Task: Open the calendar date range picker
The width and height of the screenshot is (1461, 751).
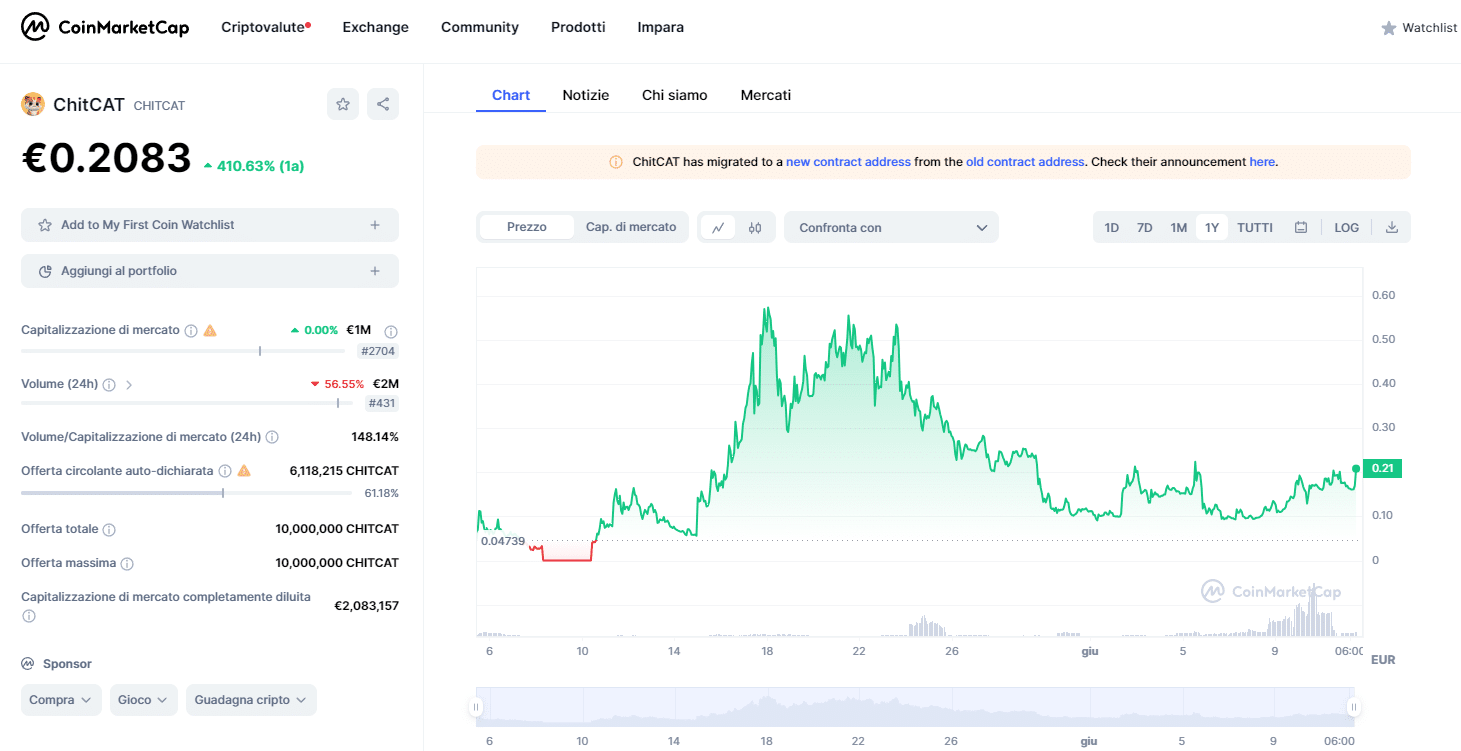Action: coord(1301,228)
